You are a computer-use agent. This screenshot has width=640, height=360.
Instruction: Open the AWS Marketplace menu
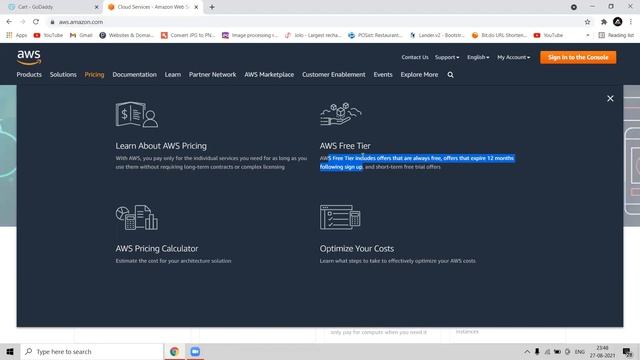click(x=269, y=75)
